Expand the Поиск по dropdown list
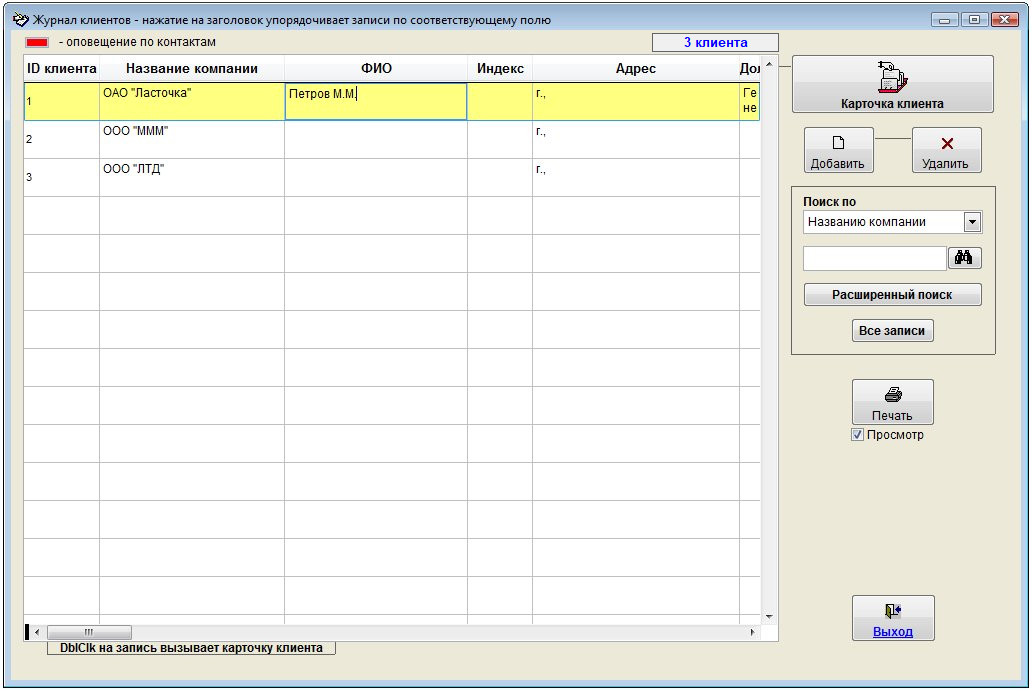Viewport: 1032px width, 691px height. click(x=971, y=222)
